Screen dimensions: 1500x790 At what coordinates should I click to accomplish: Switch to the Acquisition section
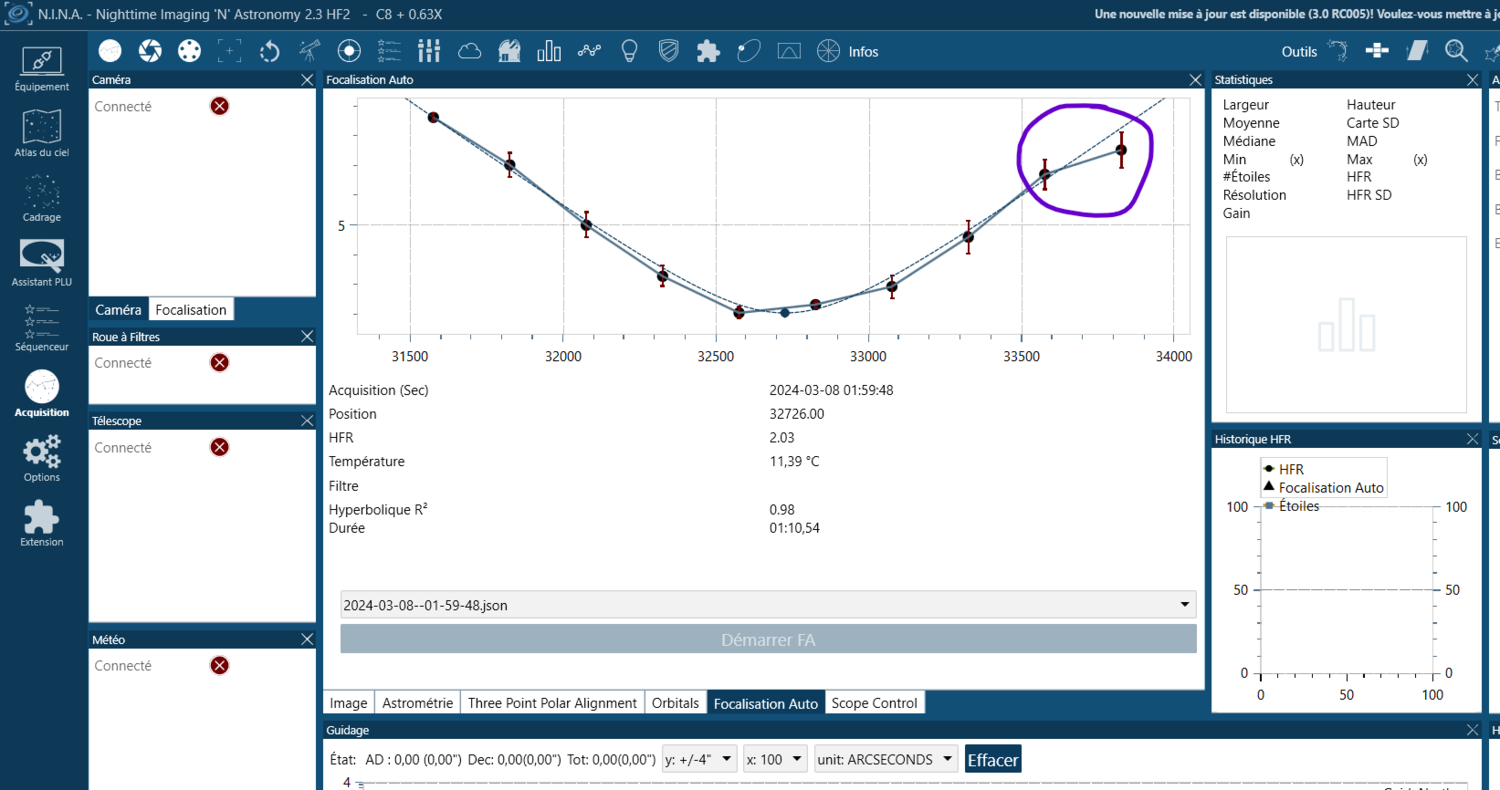42,393
